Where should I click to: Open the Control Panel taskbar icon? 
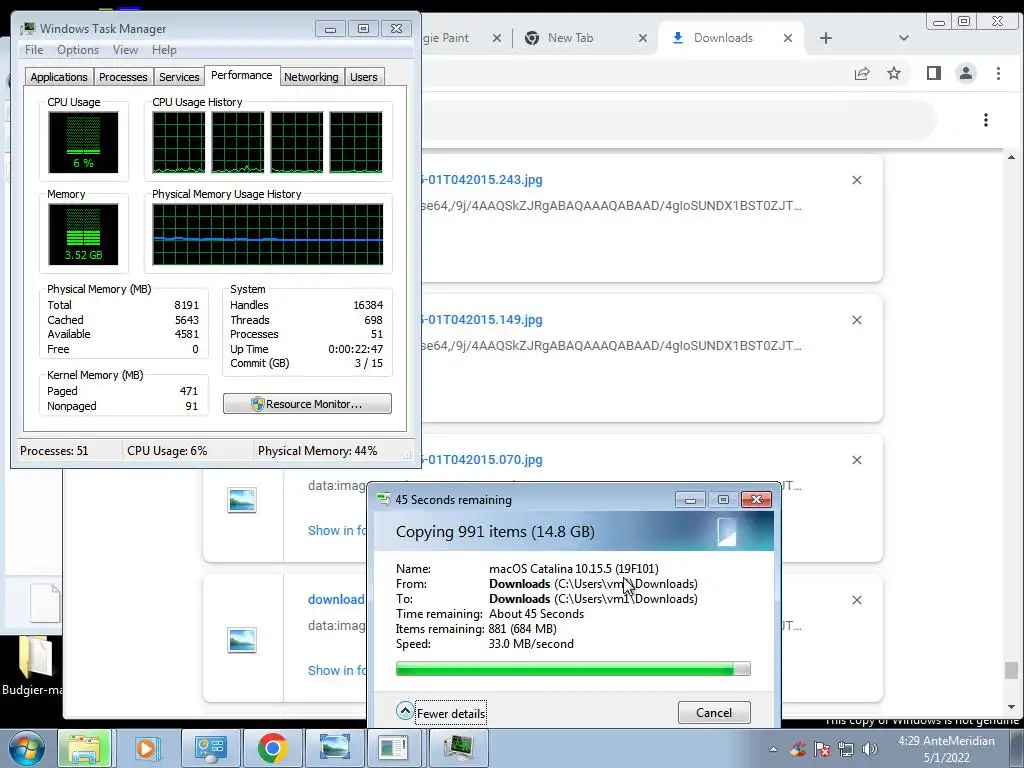pos(210,748)
